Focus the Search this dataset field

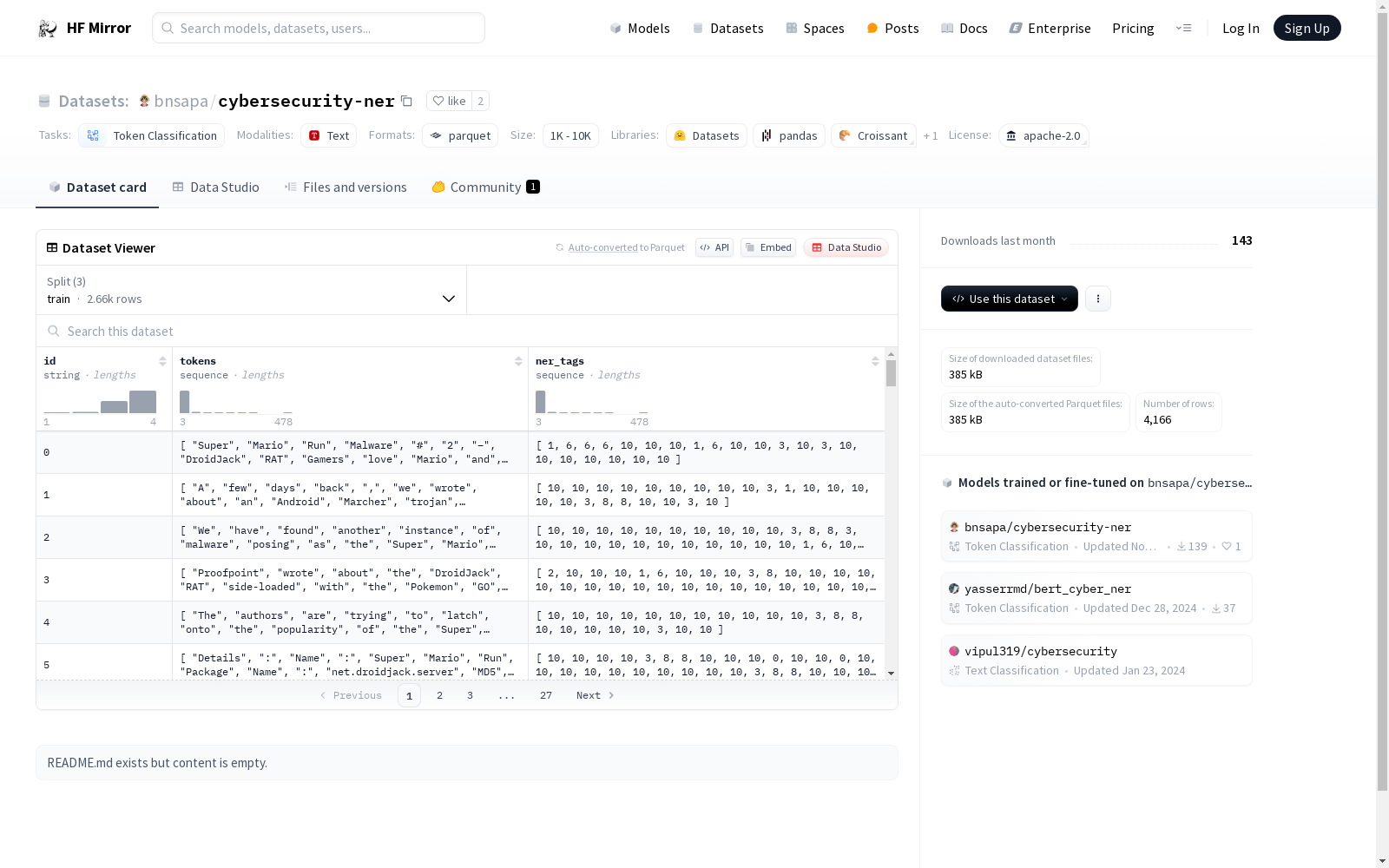(x=467, y=331)
